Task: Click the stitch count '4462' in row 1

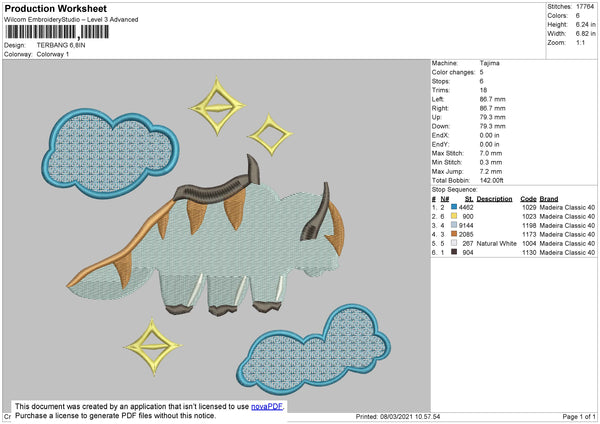Action: click(466, 207)
